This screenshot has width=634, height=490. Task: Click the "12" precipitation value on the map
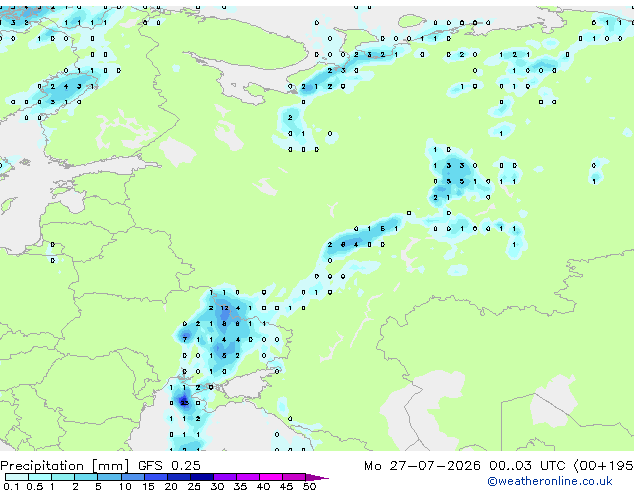click(x=224, y=308)
